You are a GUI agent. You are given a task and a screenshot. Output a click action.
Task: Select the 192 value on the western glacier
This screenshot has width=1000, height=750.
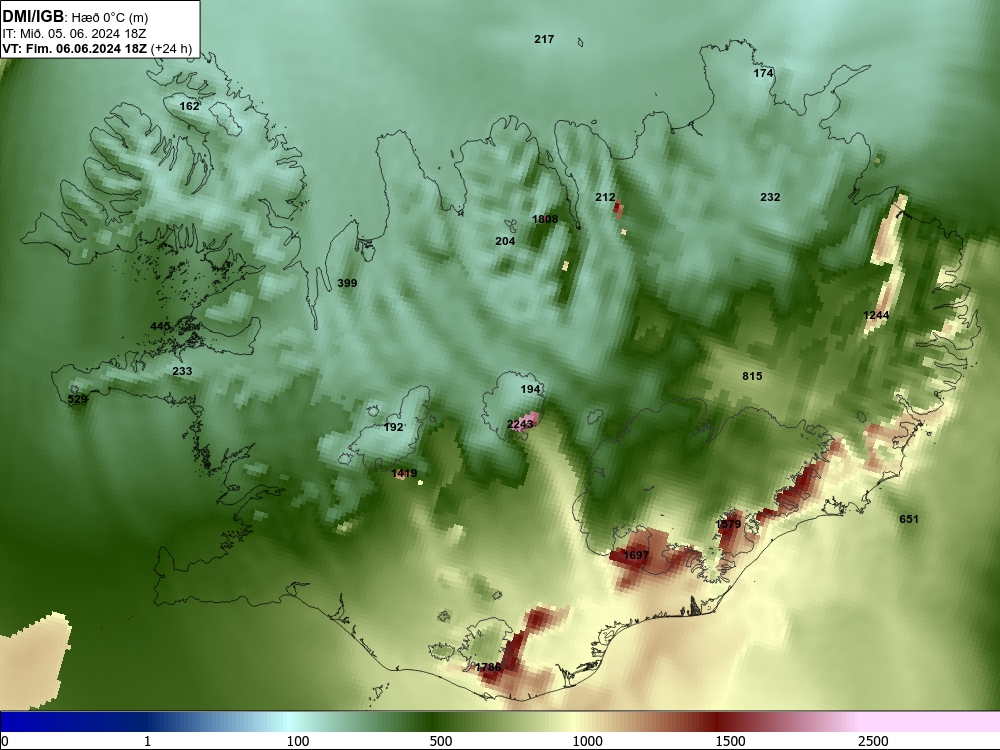tap(393, 427)
